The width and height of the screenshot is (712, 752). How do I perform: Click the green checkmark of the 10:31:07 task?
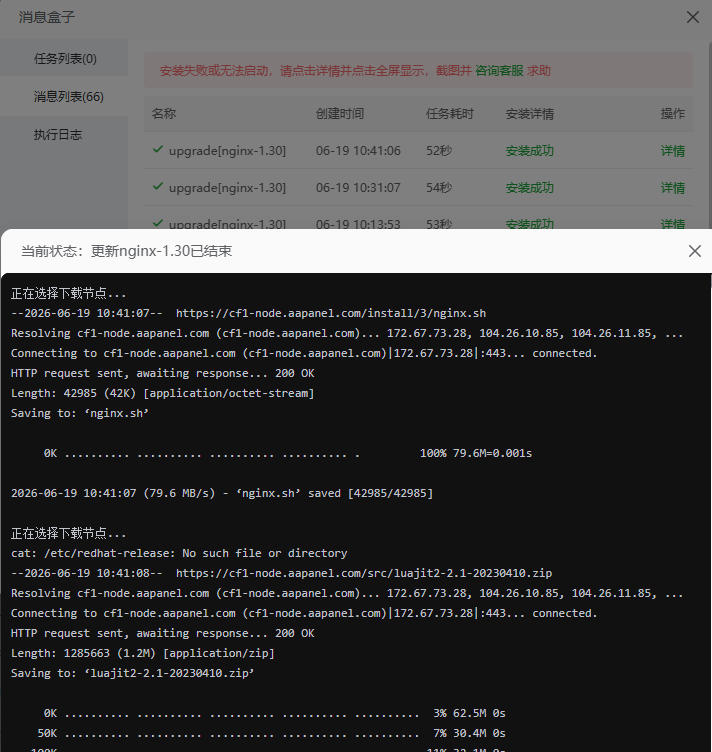[158, 186]
